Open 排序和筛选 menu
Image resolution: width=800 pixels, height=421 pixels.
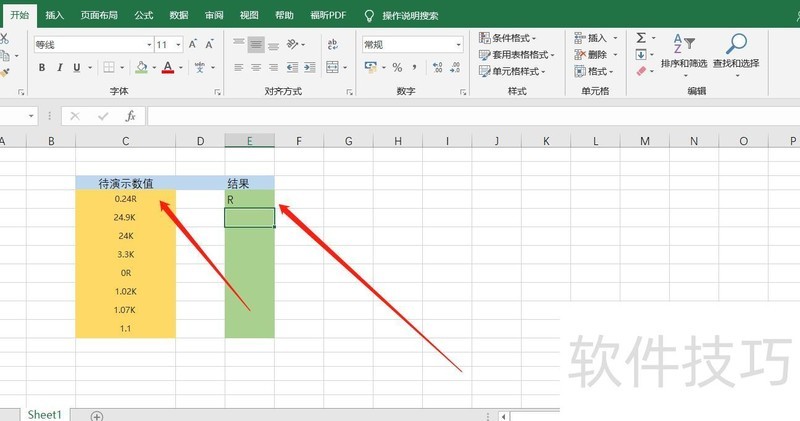[684, 54]
